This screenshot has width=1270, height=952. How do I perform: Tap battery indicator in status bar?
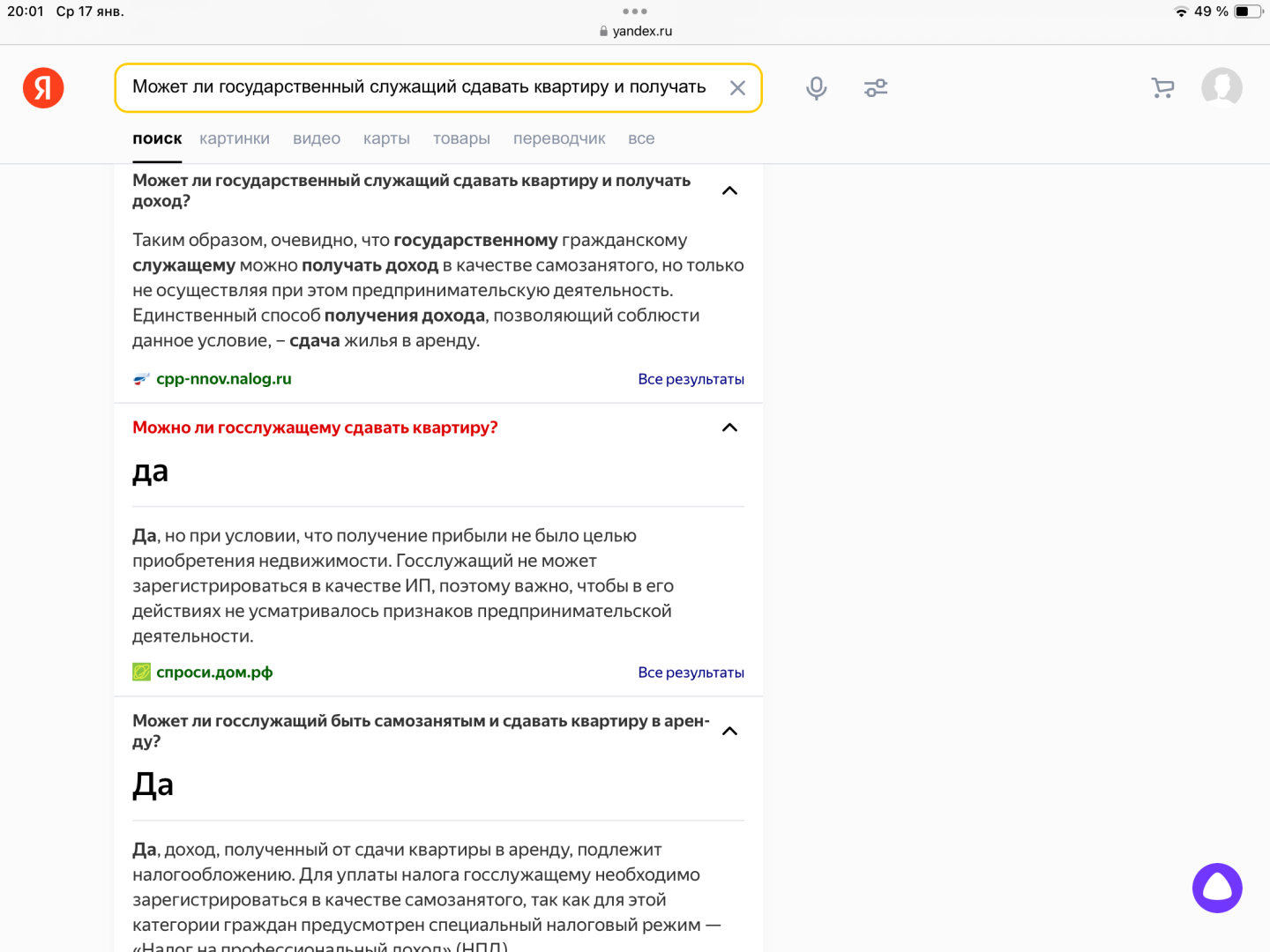(x=1247, y=11)
